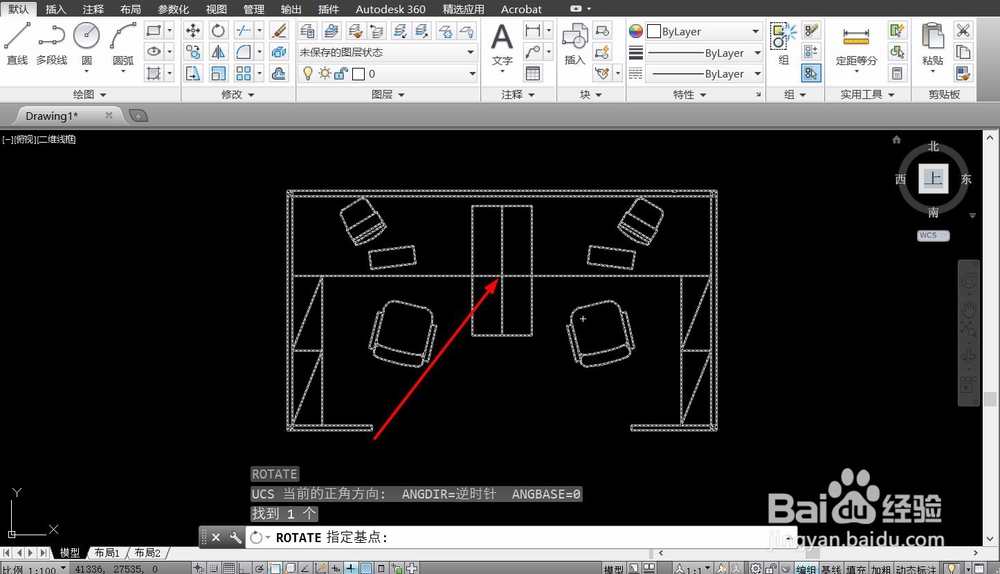Select the Line (直线) tool
The image size is (1000, 574).
point(17,43)
